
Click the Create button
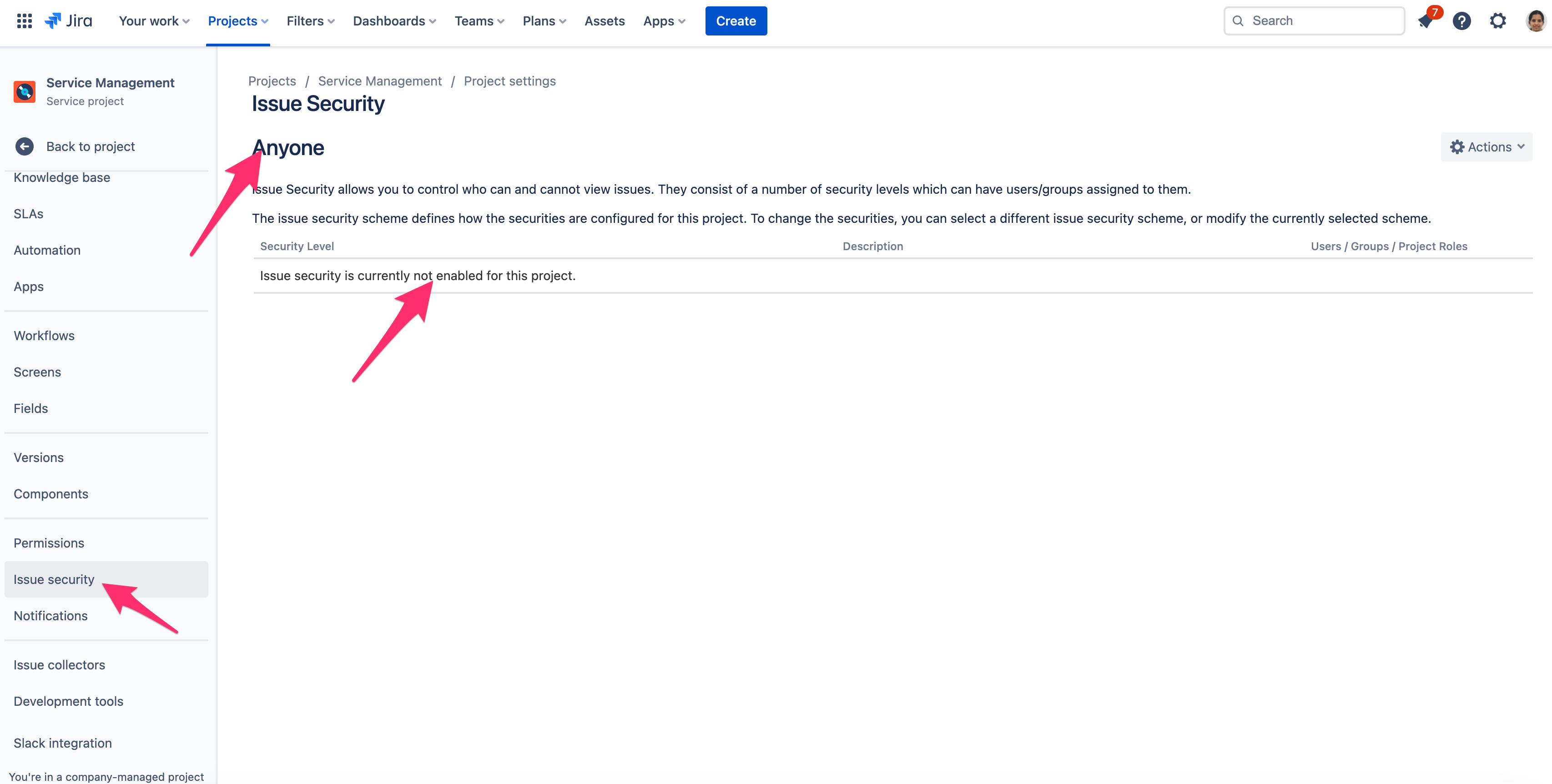[736, 21]
